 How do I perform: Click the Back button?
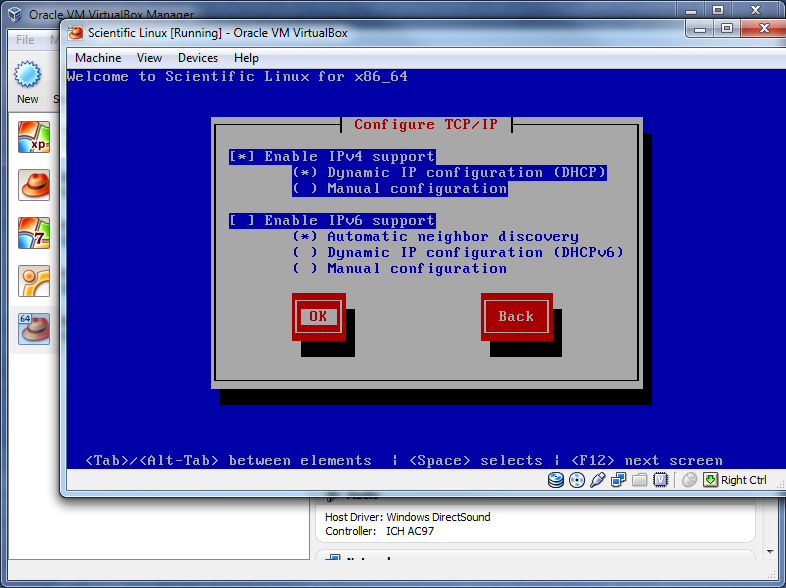(x=516, y=316)
